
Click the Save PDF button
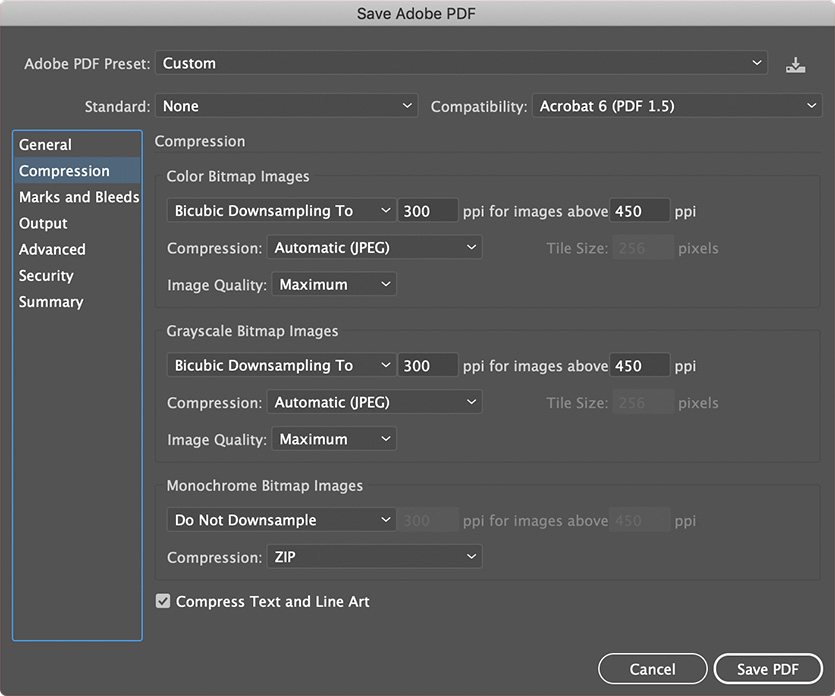[768, 669]
